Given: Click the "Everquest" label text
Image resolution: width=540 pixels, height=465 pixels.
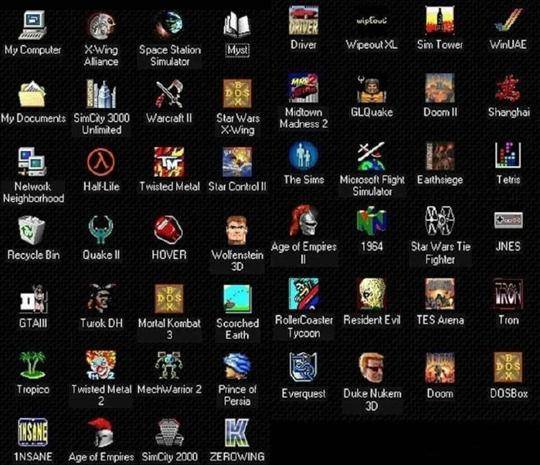Looking at the screenshot, I should [303, 393].
